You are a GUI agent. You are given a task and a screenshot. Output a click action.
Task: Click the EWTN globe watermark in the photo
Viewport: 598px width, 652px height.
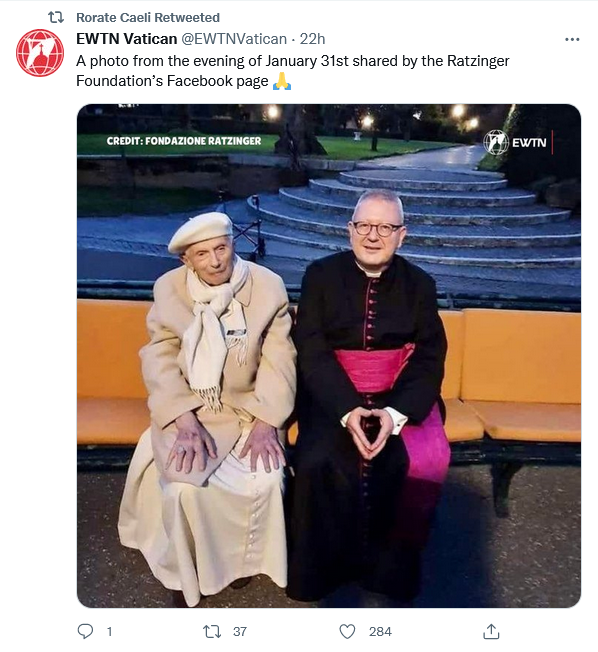496,142
